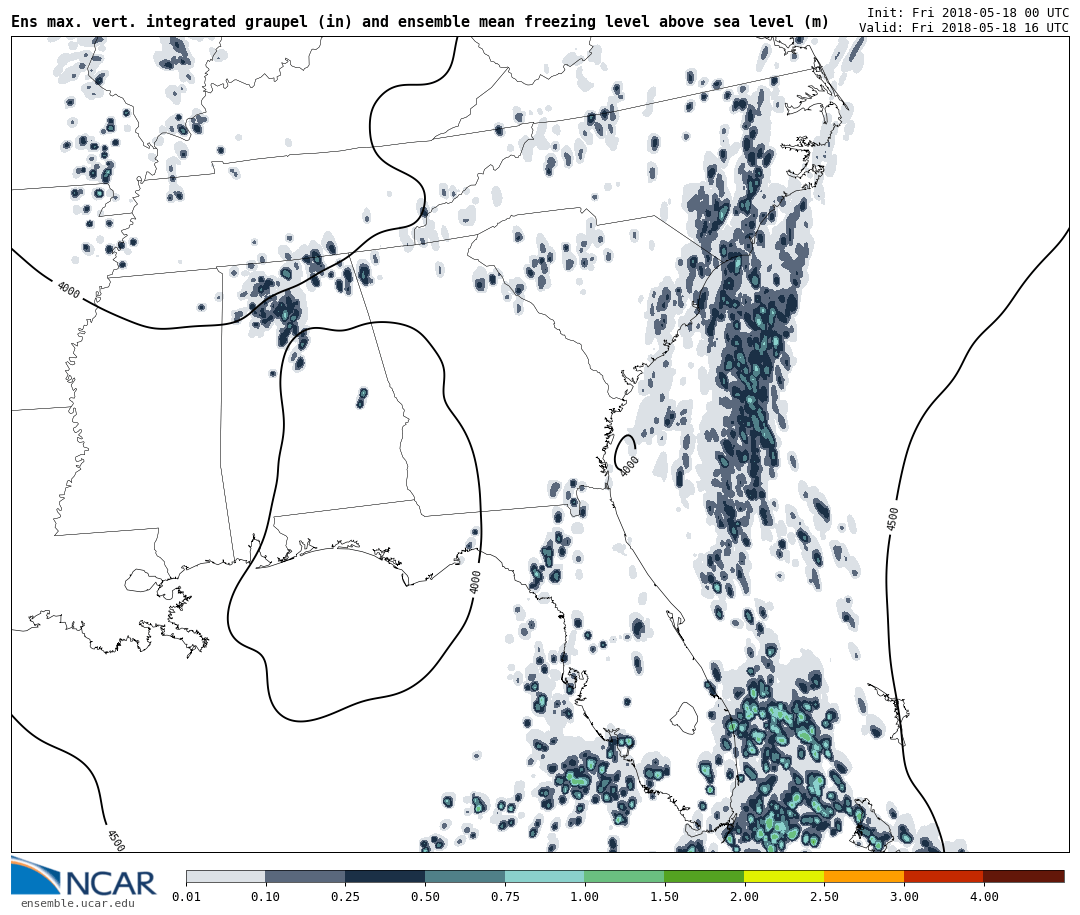Pick the dark navy 0.25–0.50 swatch
The height and width of the screenshot is (915, 1080).
[x=385, y=876]
